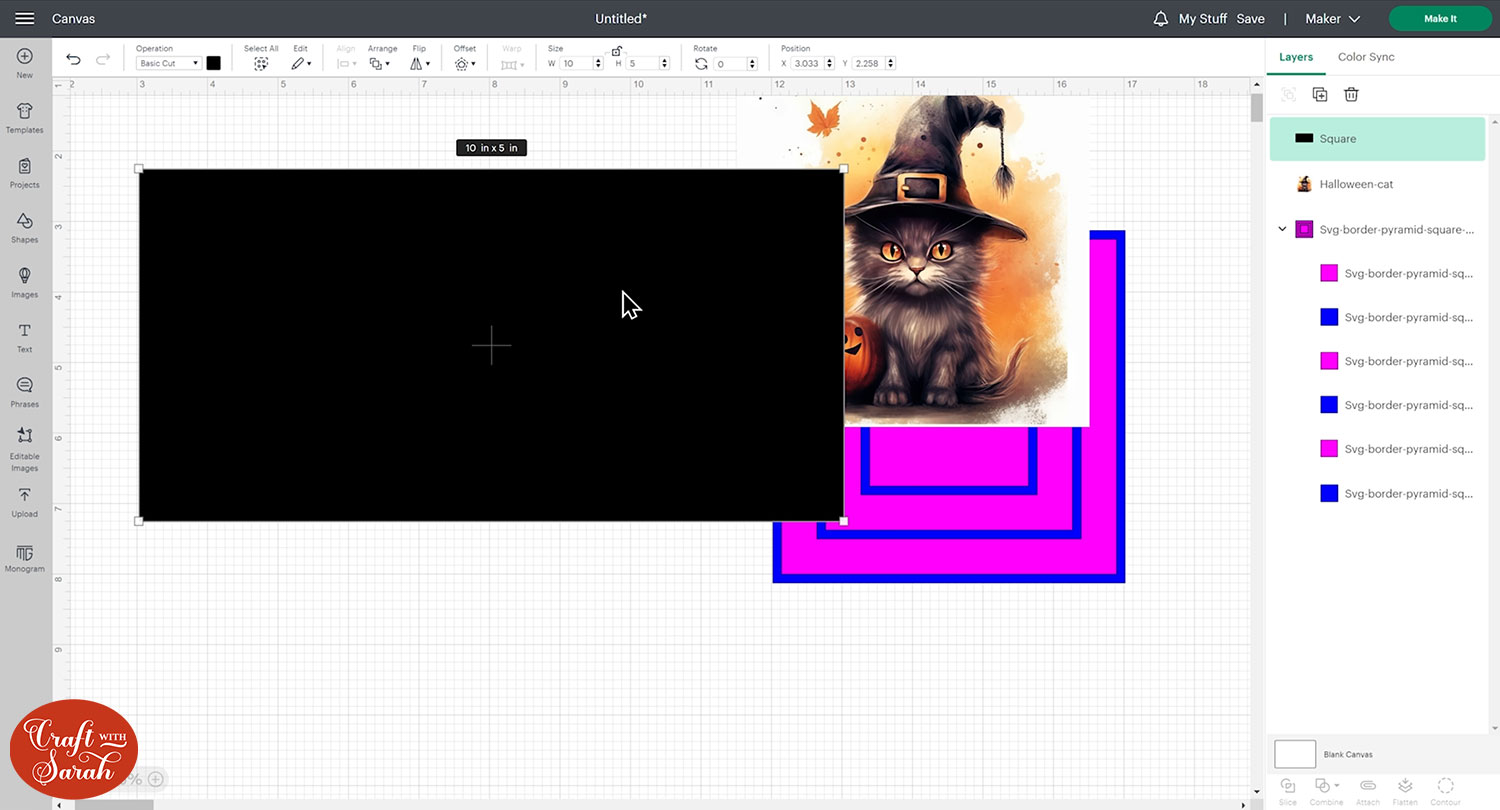Click the Untitled* project title
The width and height of the screenshot is (1500, 810).
(x=621, y=19)
